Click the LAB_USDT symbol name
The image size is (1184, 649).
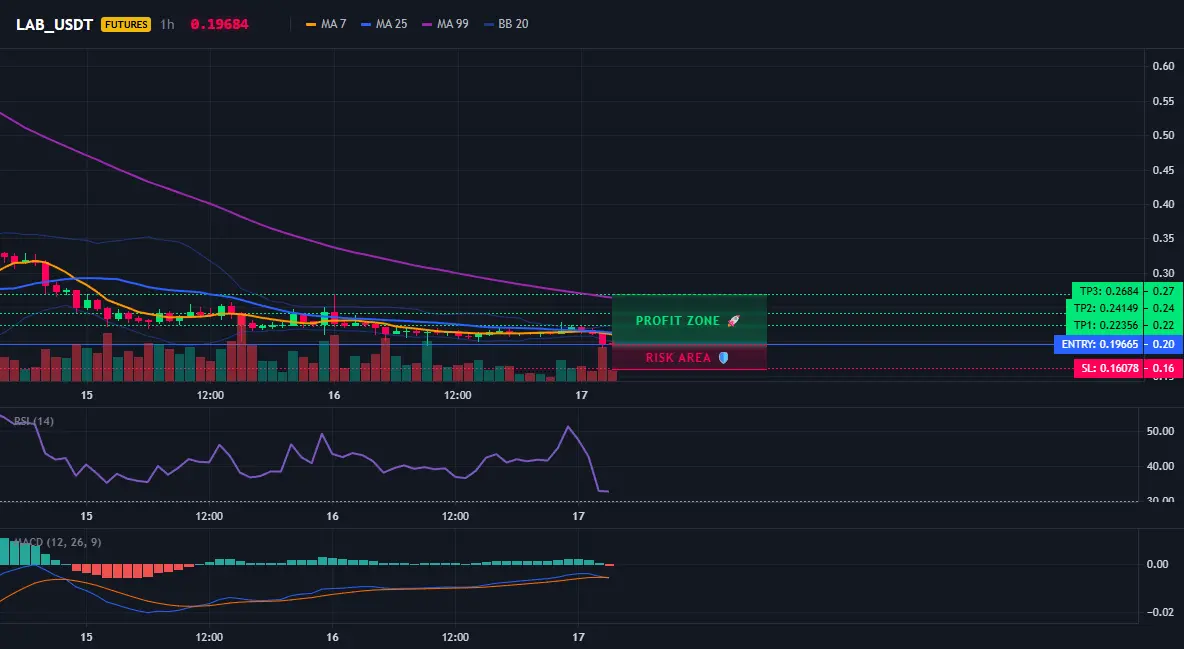(54, 24)
